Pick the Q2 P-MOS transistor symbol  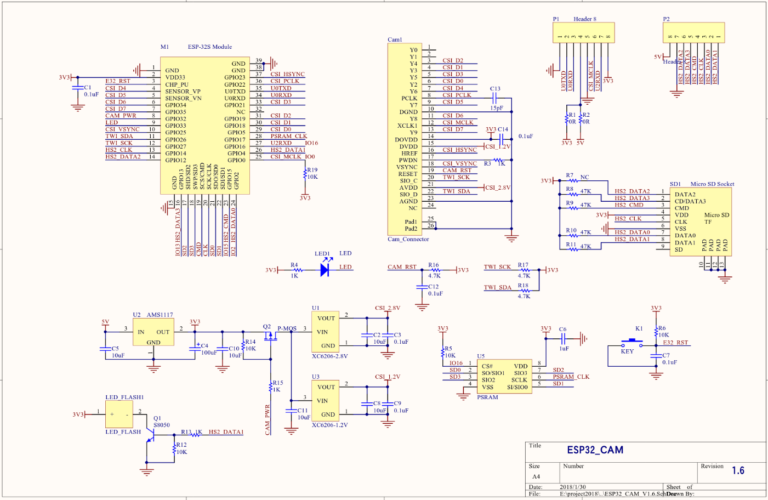[269, 336]
